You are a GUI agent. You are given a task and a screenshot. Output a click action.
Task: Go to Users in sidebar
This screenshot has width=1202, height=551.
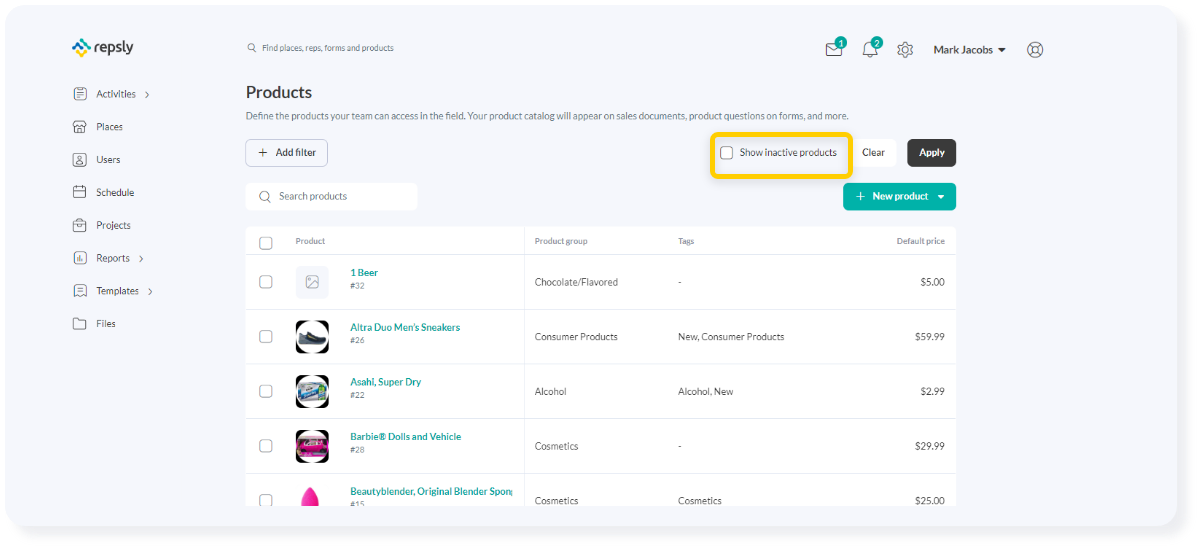[x=108, y=160]
